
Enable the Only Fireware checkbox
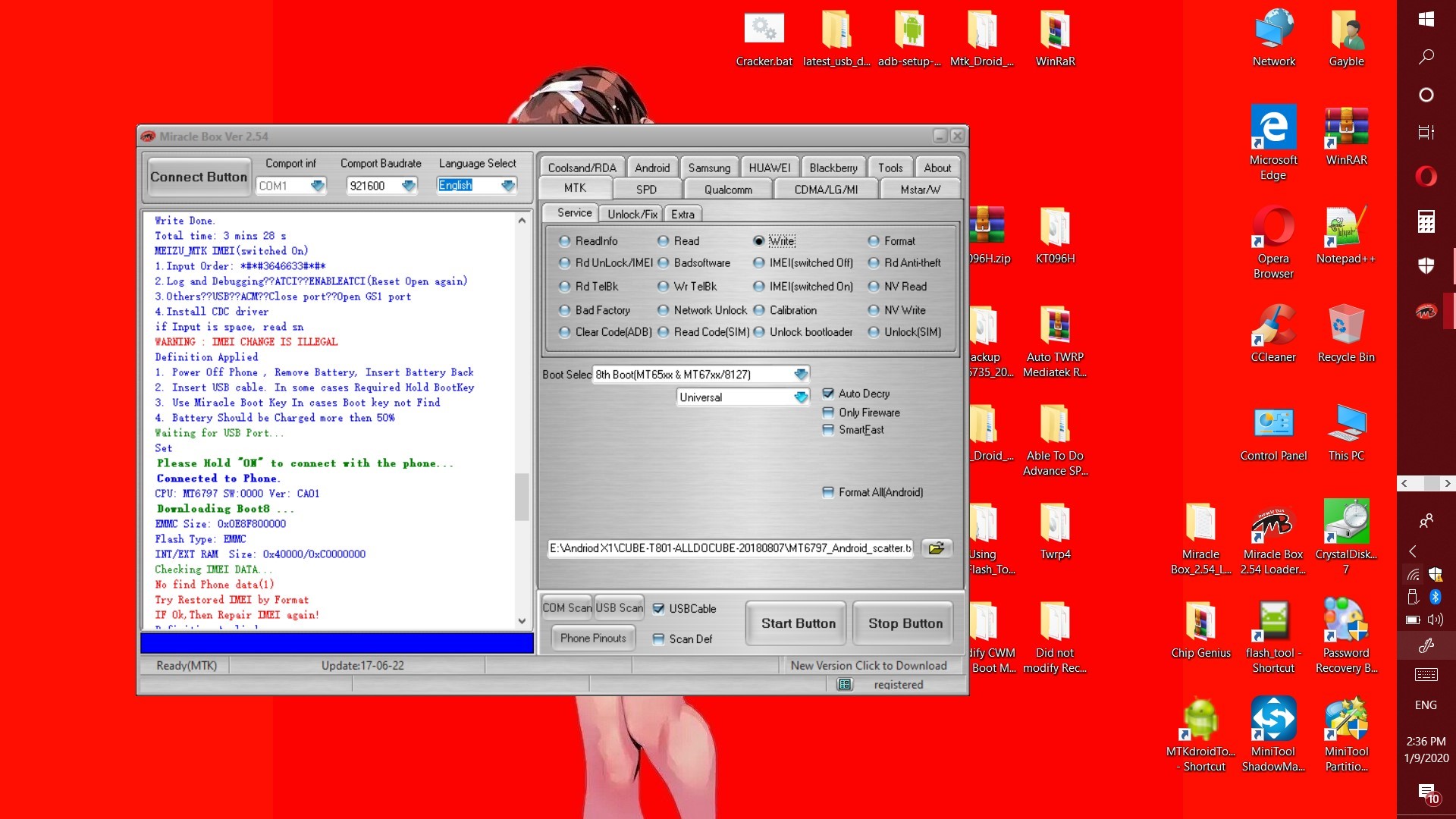pyautogui.click(x=828, y=413)
